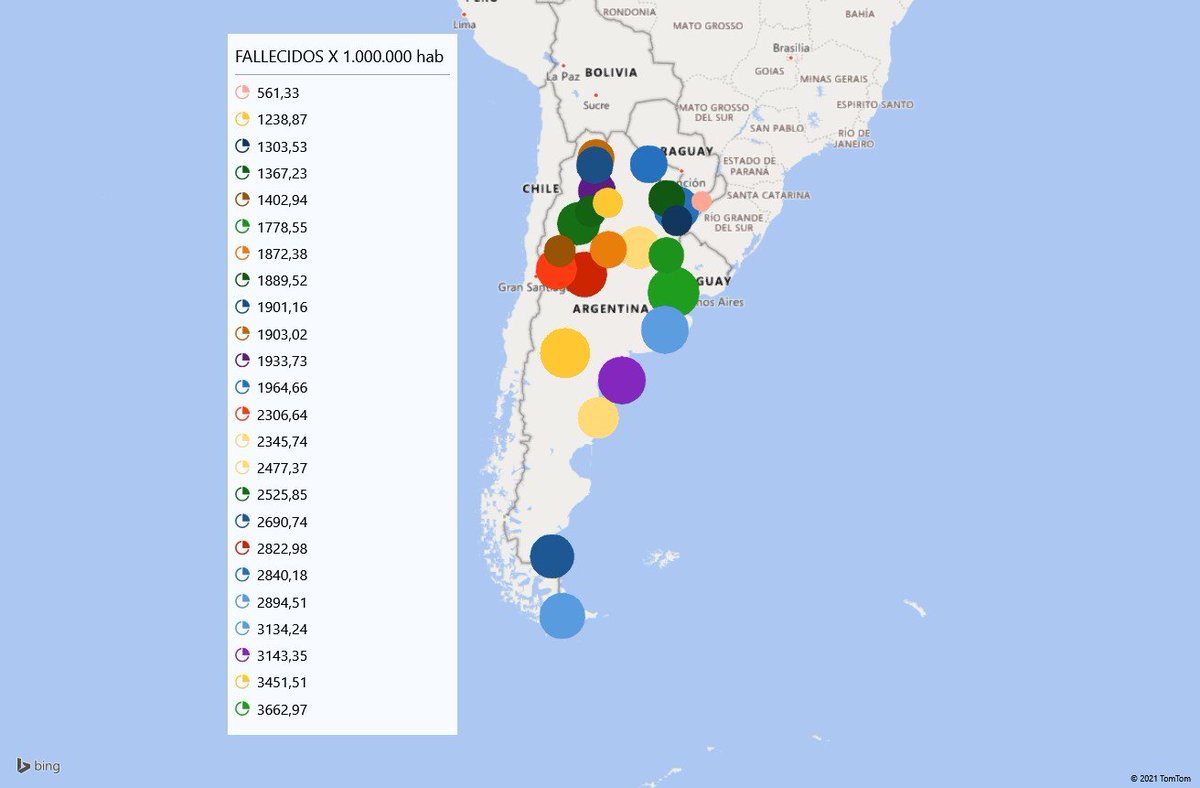Screen dimensions: 1200x788
Task: Click the pale yellow bubble in Patagonia
Action: tap(598, 418)
